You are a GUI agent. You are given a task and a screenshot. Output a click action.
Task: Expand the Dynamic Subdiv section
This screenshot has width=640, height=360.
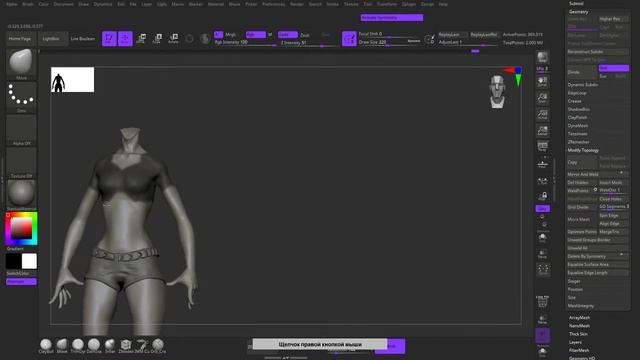(583, 85)
